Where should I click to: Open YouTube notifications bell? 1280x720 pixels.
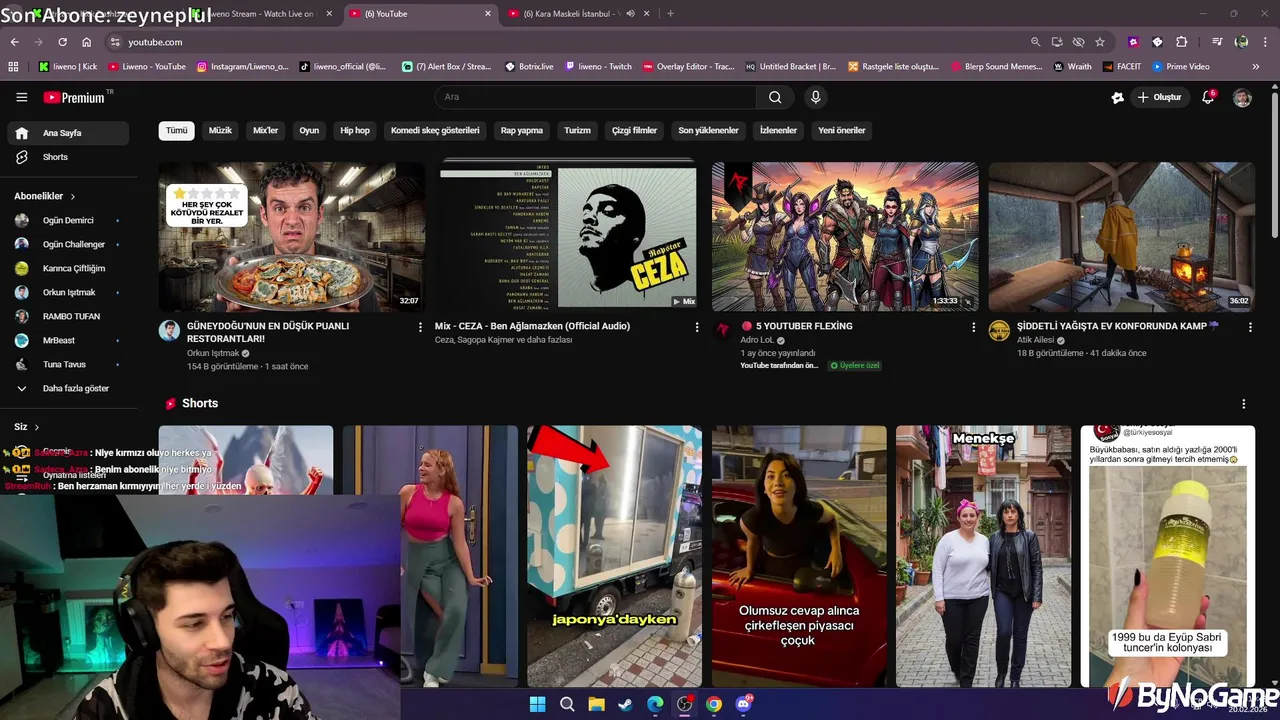point(1208,97)
